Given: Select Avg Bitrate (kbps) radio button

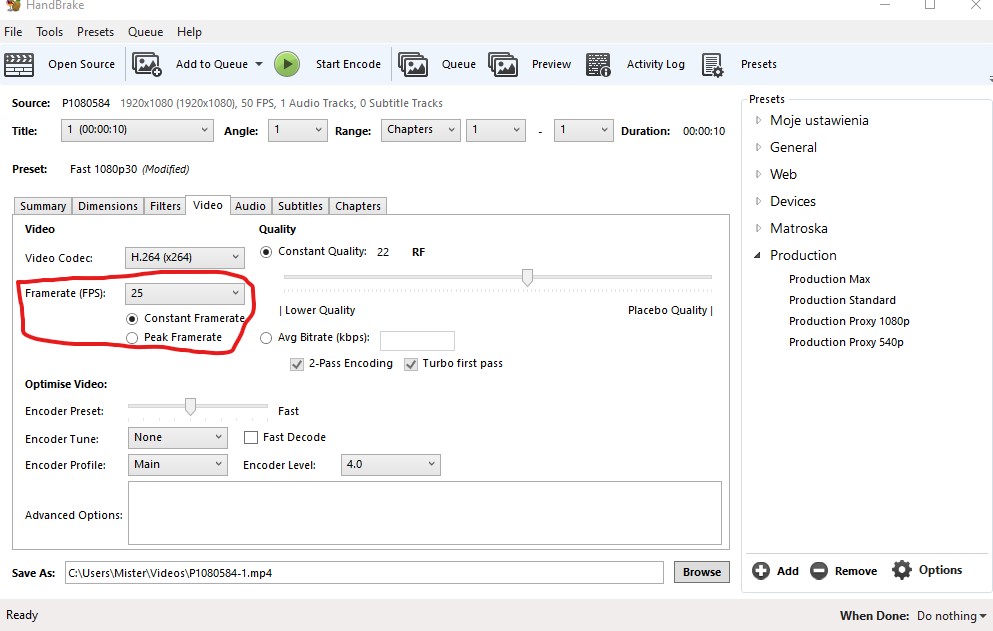Looking at the screenshot, I should click(266, 338).
